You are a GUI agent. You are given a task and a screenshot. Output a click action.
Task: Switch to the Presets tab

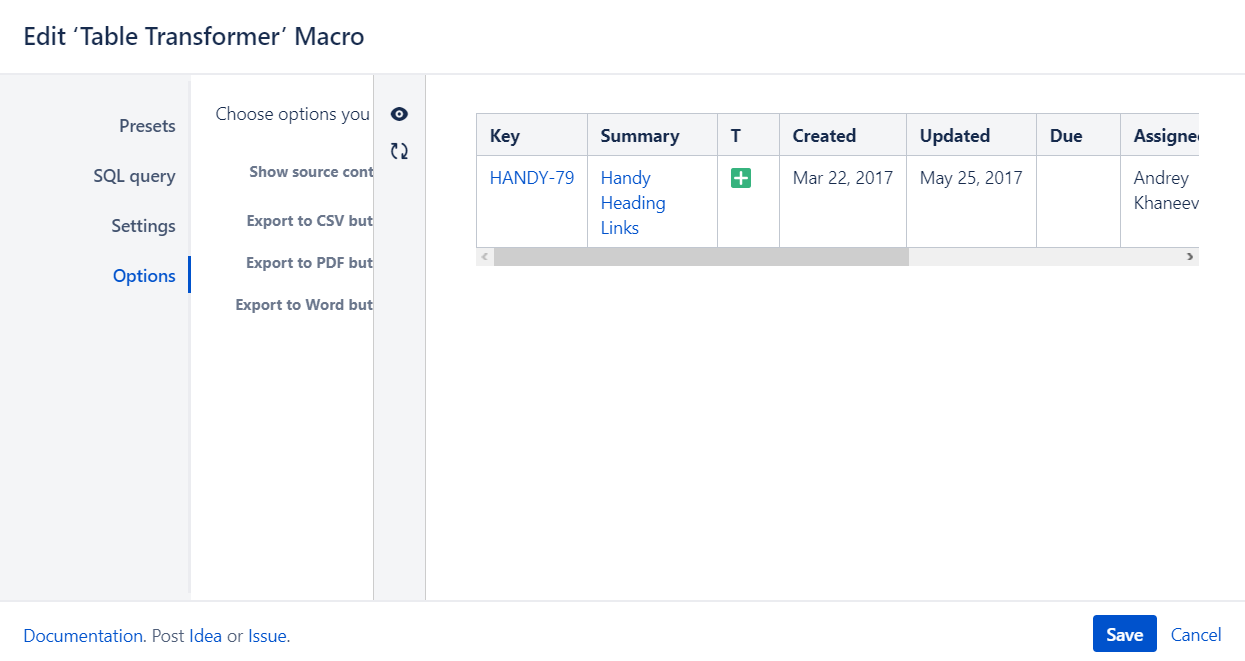coord(147,126)
